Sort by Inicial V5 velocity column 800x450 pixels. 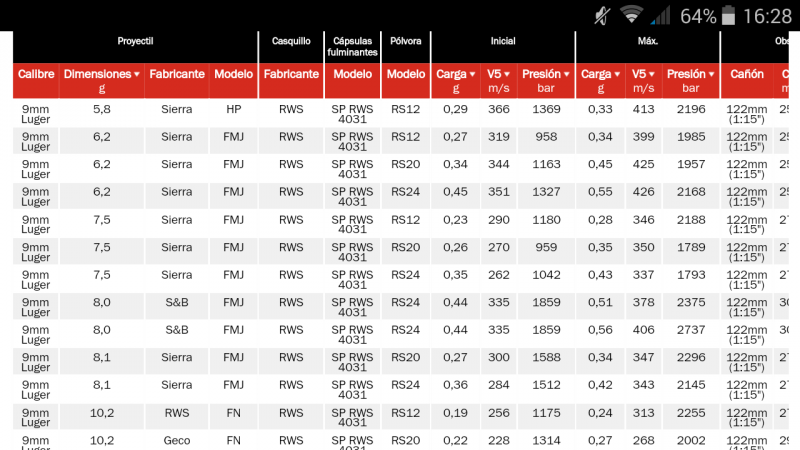click(x=498, y=74)
